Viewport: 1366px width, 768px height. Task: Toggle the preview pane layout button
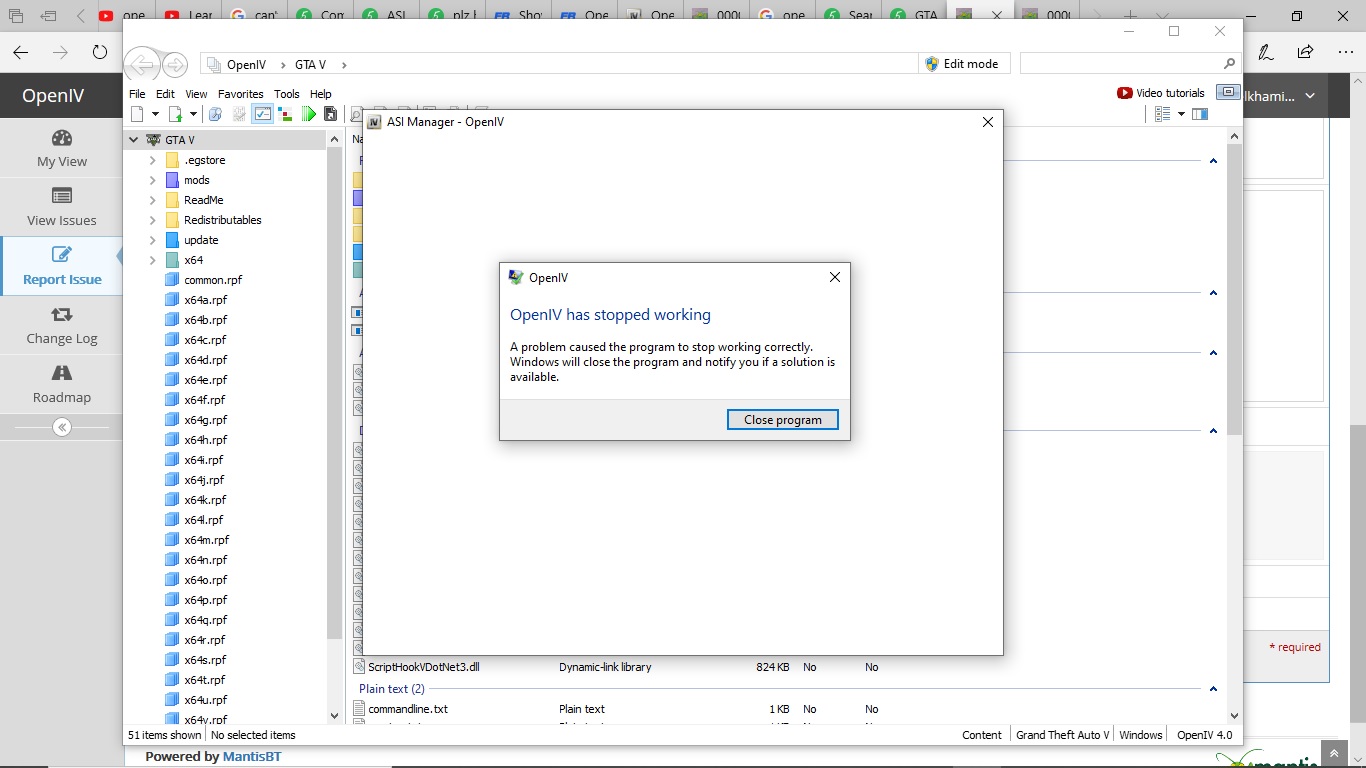tap(1200, 114)
